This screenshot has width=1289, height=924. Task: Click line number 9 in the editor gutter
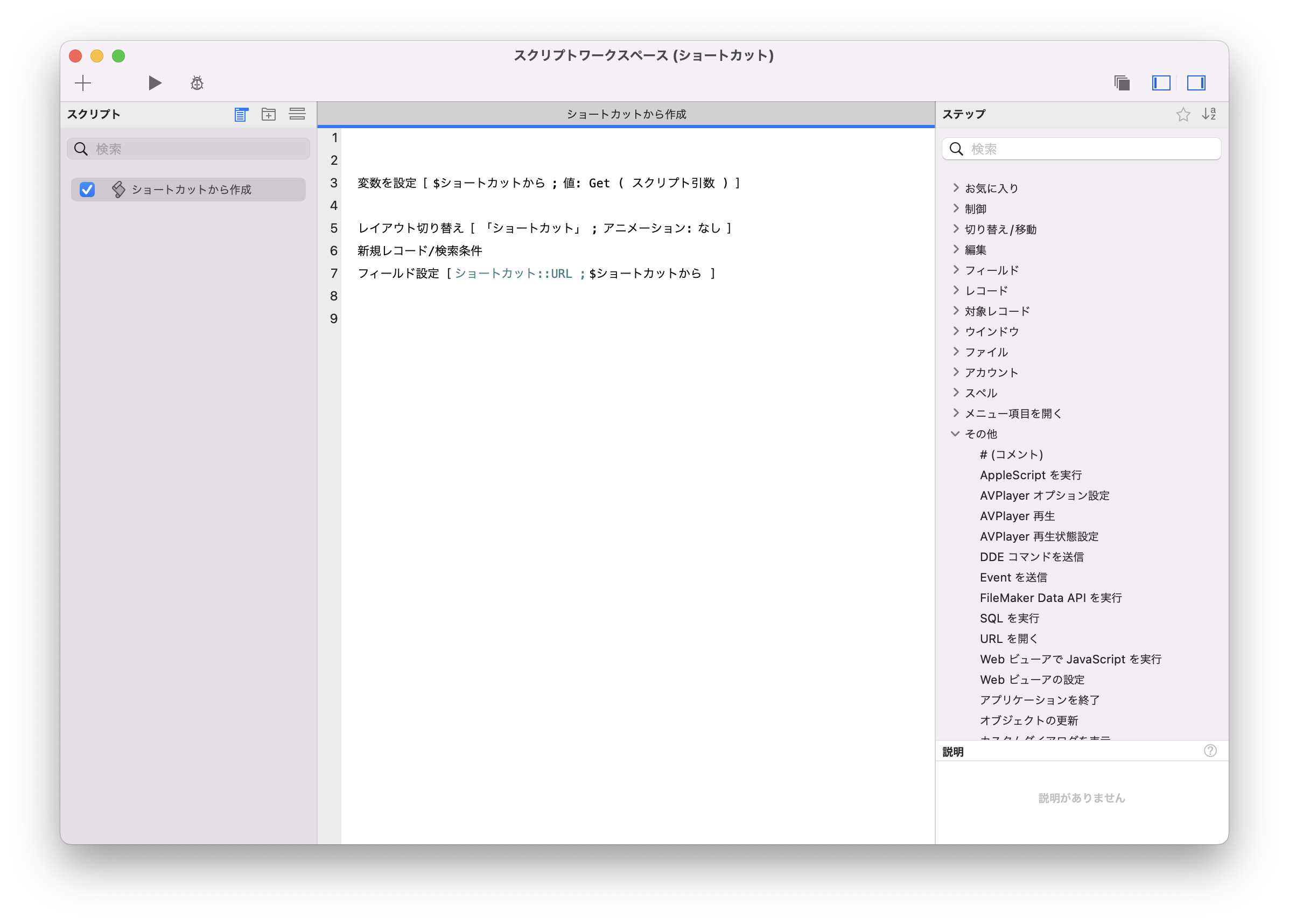pyautogui.click(x=334, y=318)
